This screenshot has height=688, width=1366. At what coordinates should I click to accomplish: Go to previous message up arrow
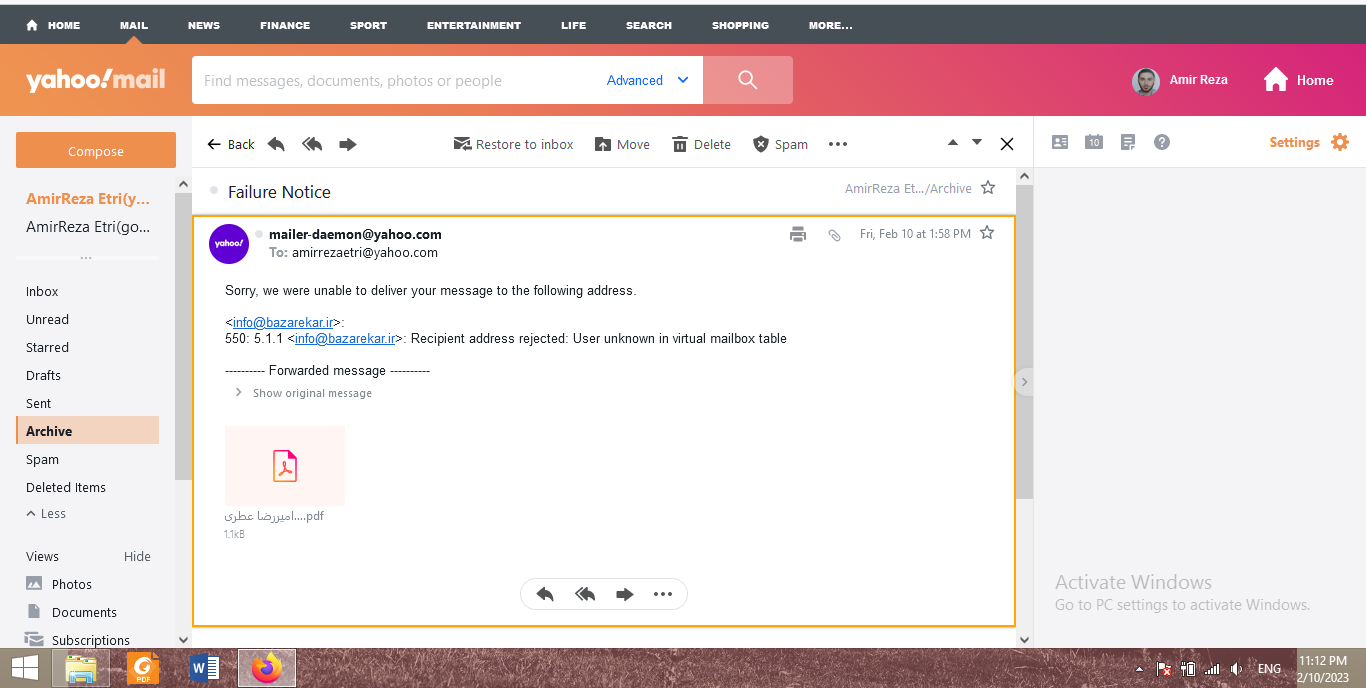[953, 142]
